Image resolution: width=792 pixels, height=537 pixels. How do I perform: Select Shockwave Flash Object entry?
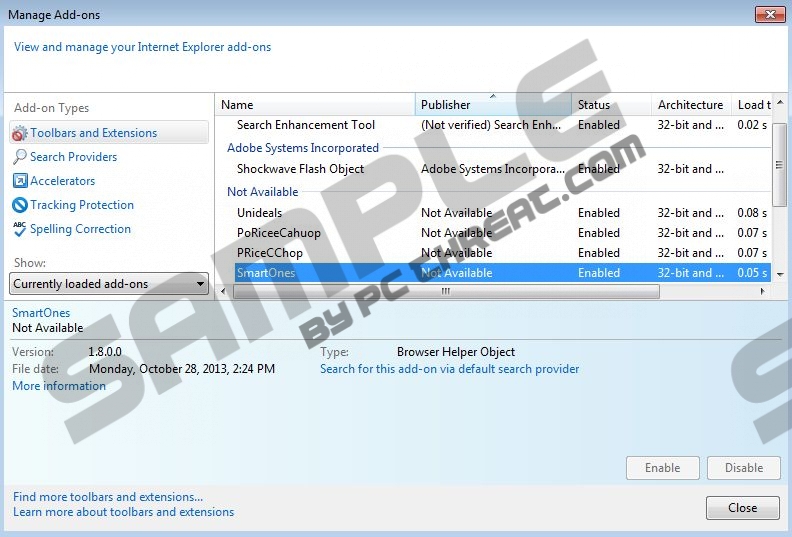300,169
